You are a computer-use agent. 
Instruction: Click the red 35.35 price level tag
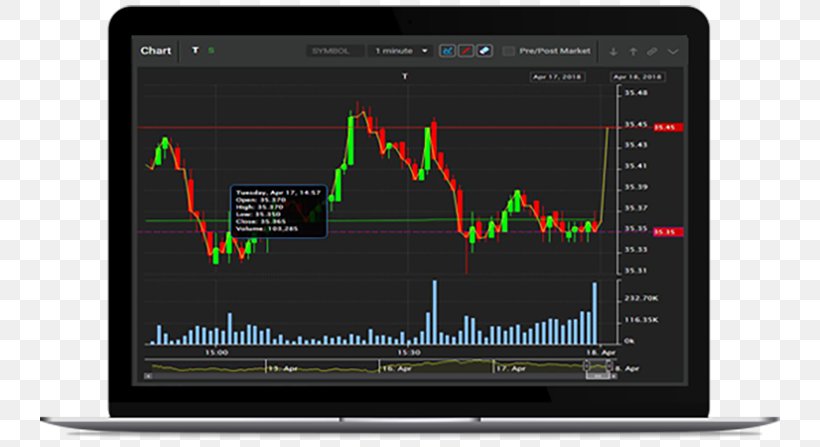click(668, 232)
